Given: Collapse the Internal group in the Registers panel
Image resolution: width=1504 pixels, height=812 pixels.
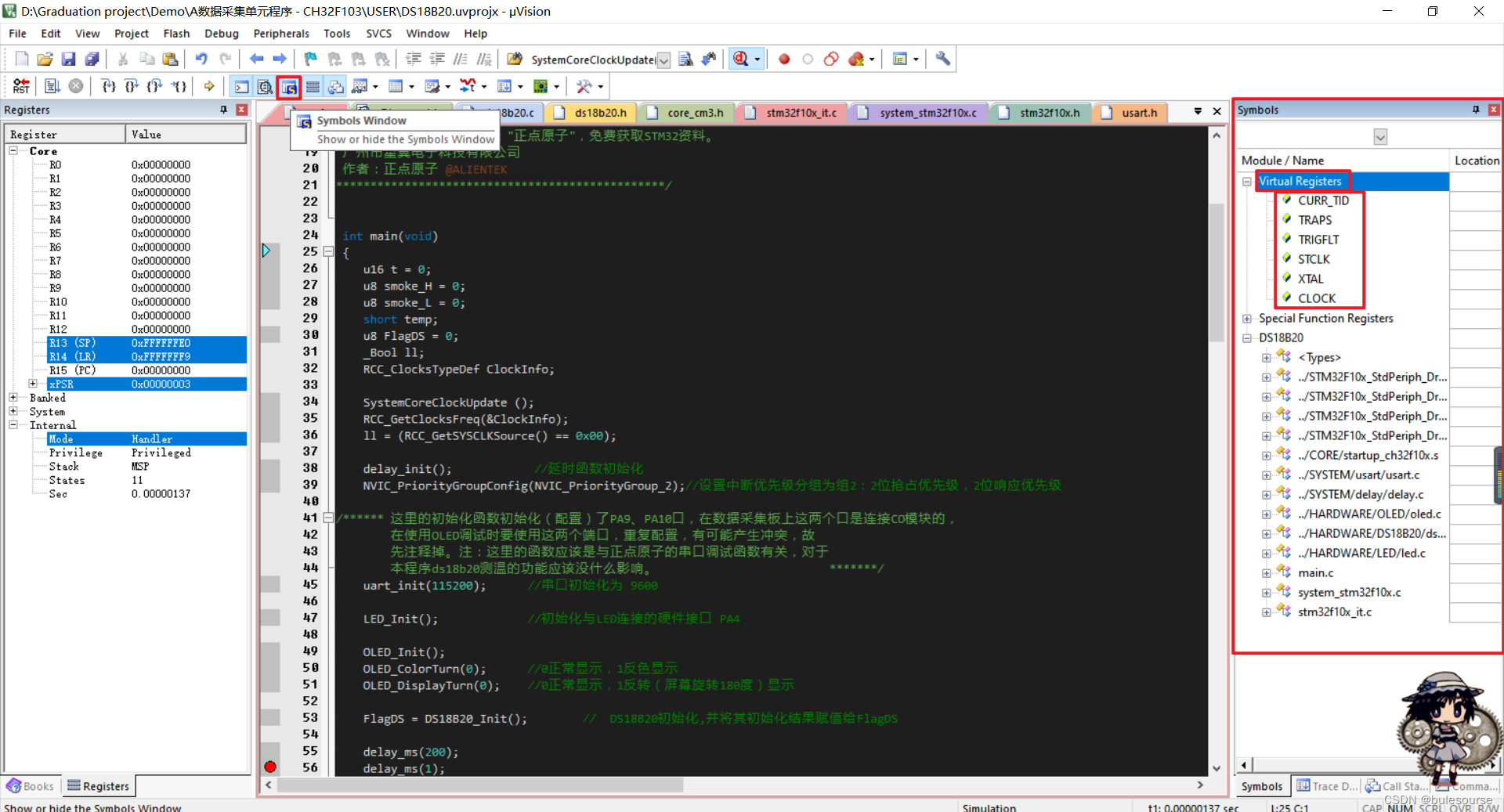Looking at the screenshot, I should (13, 425).
